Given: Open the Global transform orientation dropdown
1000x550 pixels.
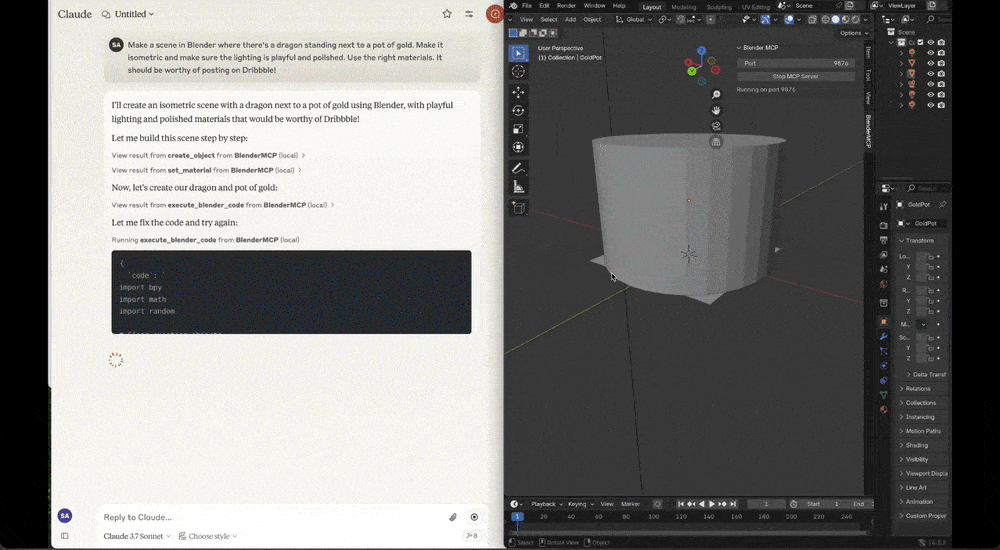Looking at the screenshot, I should [634, 19].
